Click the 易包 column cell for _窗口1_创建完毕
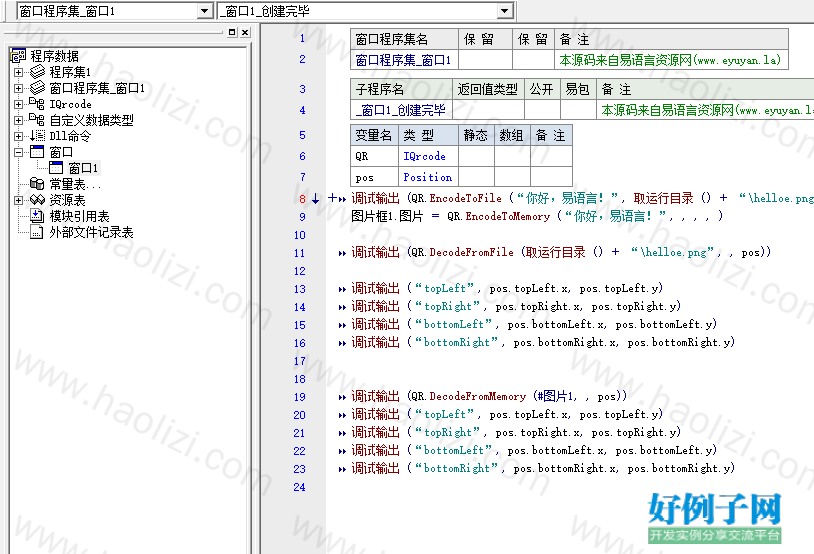This screenshot has height=554, width=814. (x=578, y=110)
